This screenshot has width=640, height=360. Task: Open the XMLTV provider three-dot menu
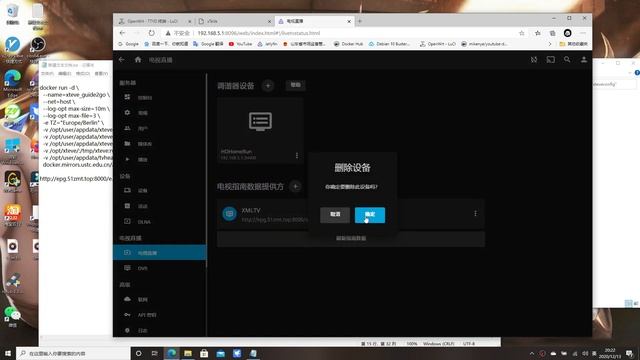coord(476,213)
